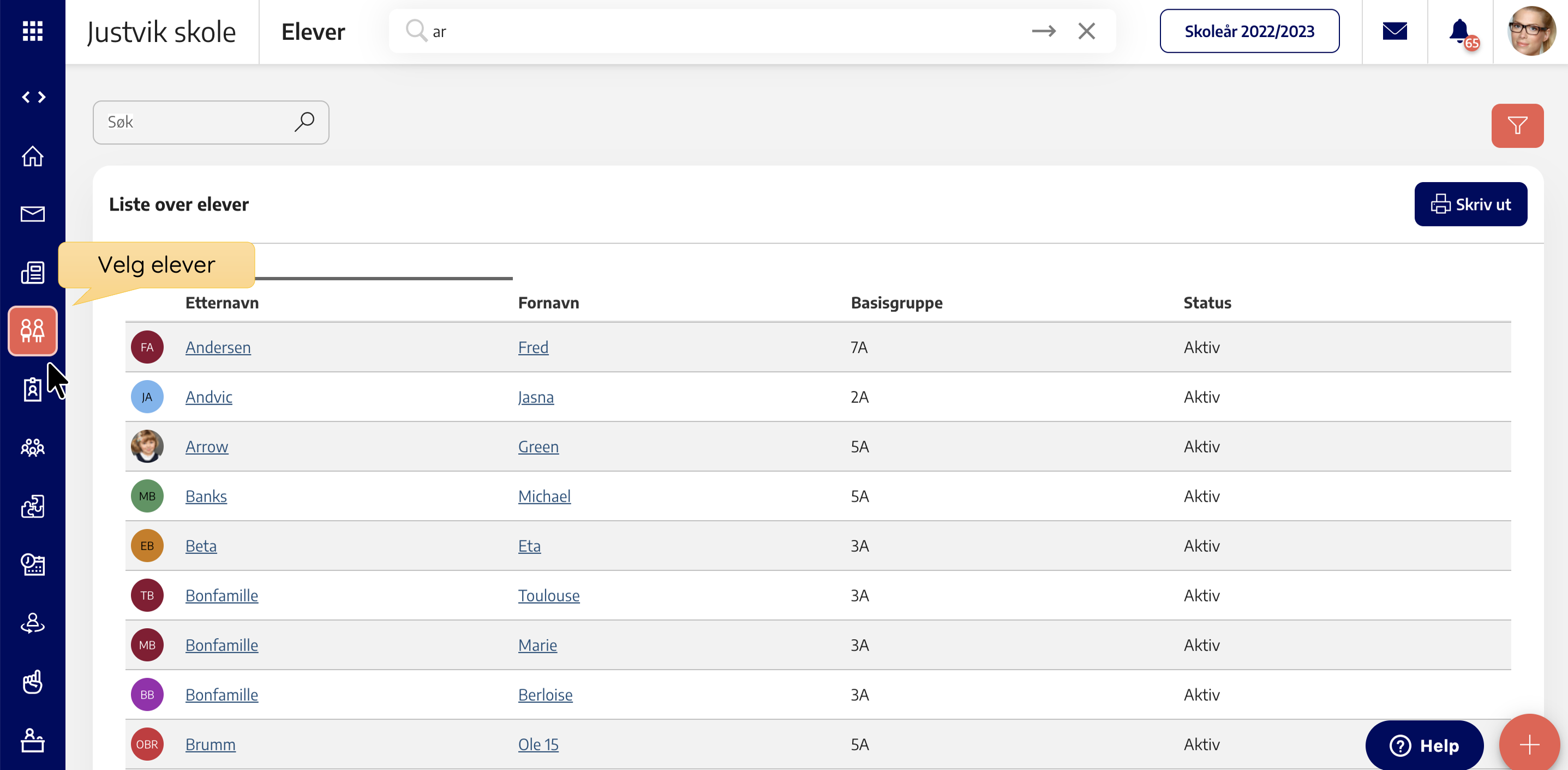This screenshot has width=1568, height=770.
Task: Open the puzzle pieces sidebar icon
Action: [32, 506]
